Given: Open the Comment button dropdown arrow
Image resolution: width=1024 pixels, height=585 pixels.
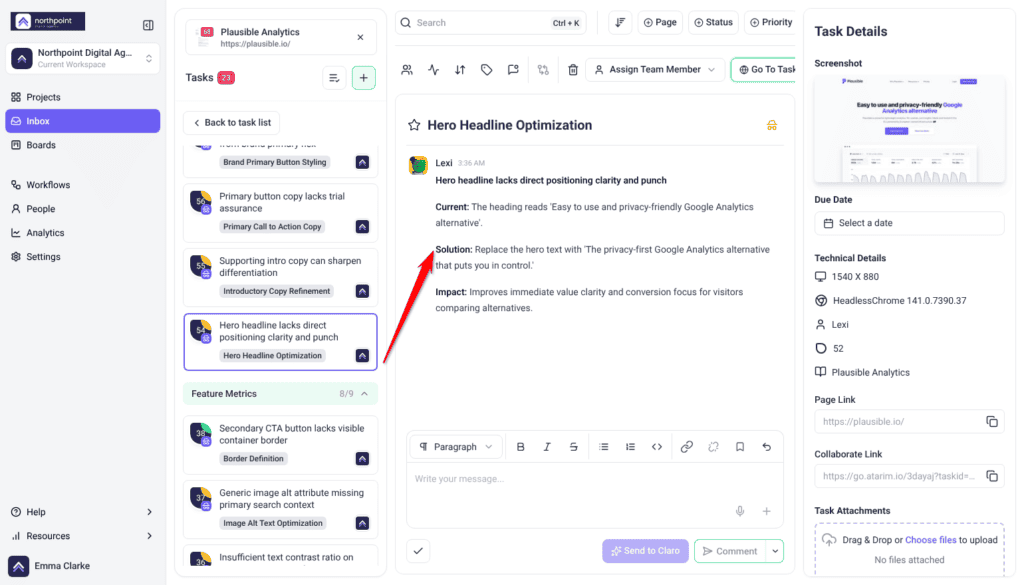Looking at the screenshot, I should tap(775, 551).
